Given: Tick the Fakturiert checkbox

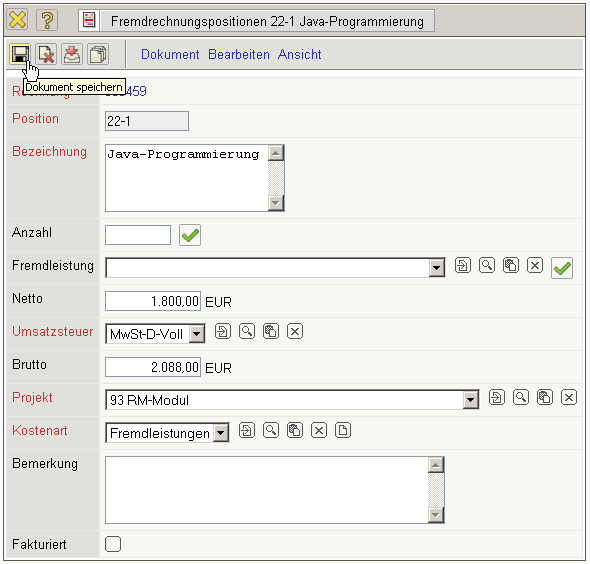Looking at the screenshot, I should point(113,544).
